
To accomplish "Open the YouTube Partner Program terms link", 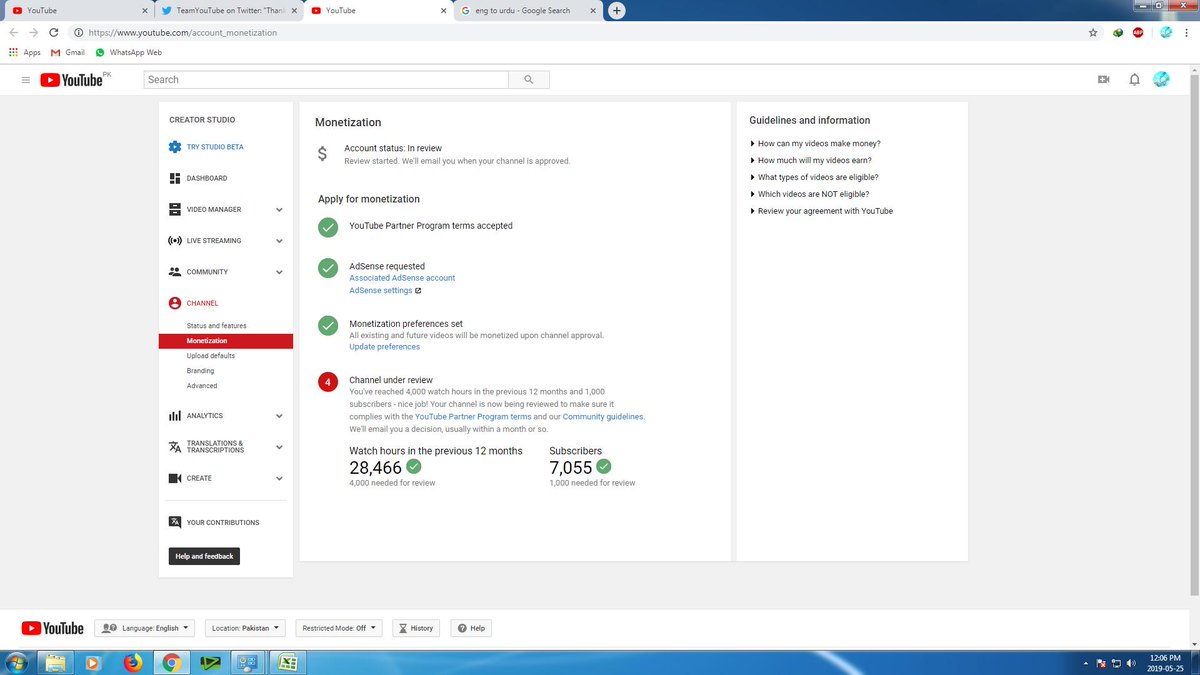I will tap(473, 416).
